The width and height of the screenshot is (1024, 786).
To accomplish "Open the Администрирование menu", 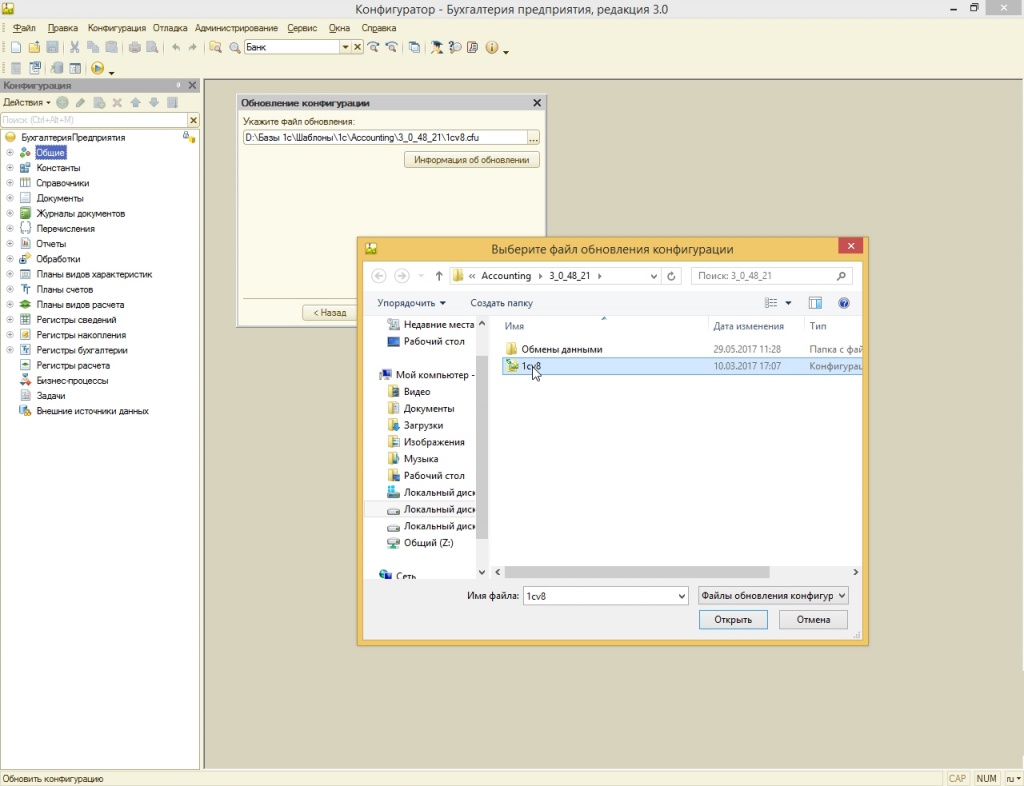I will click(x=236, y=28).
